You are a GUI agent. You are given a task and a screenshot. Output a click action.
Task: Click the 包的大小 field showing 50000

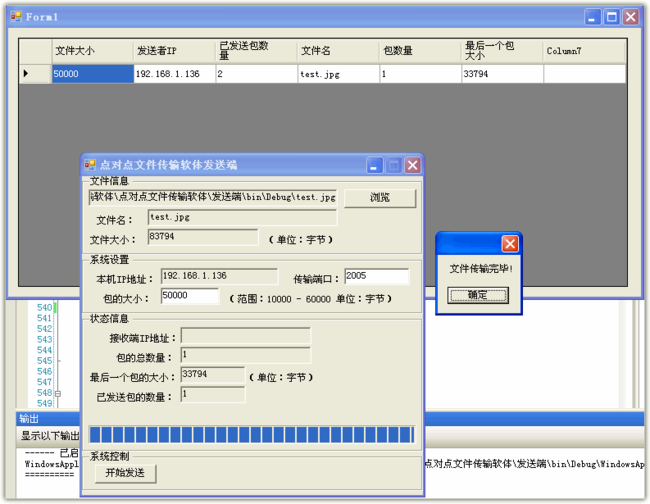click(x=190, y=296)
